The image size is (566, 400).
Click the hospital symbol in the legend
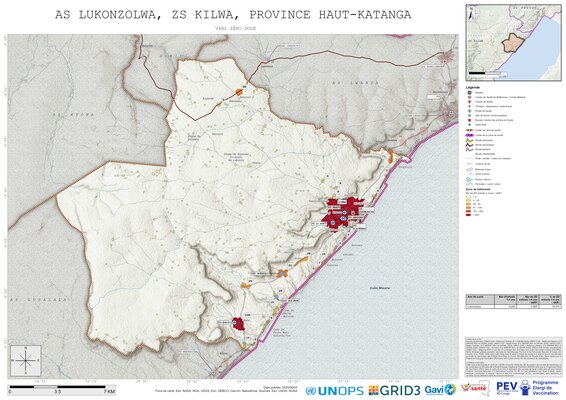469,93
